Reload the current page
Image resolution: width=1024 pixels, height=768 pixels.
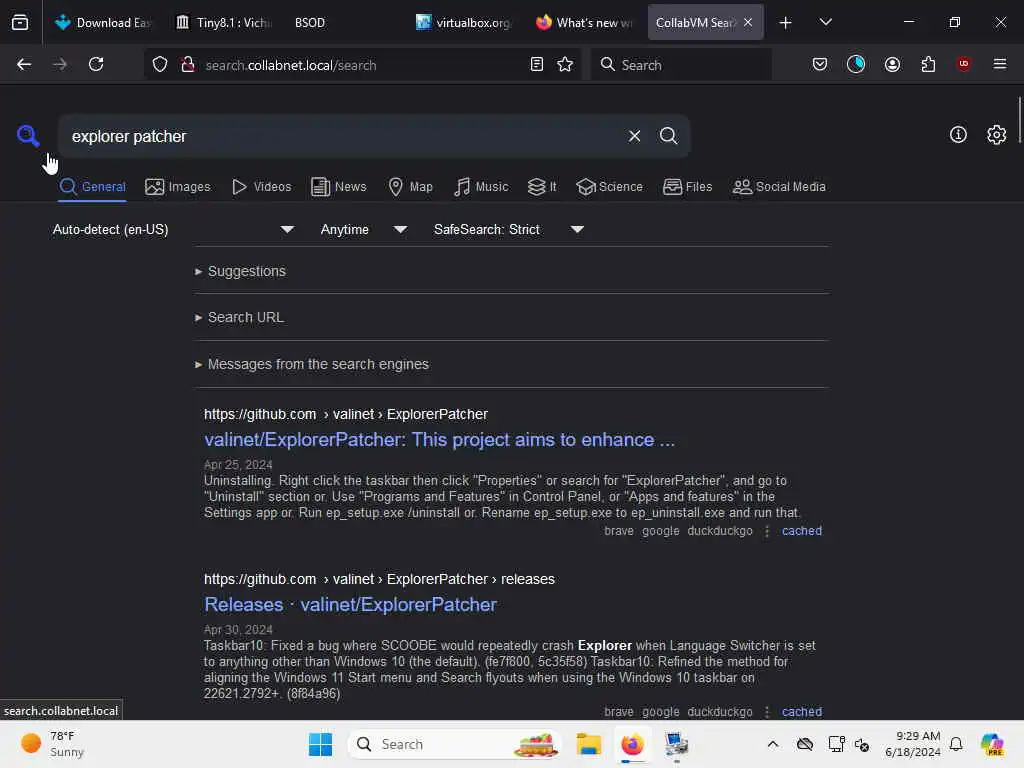96,64
